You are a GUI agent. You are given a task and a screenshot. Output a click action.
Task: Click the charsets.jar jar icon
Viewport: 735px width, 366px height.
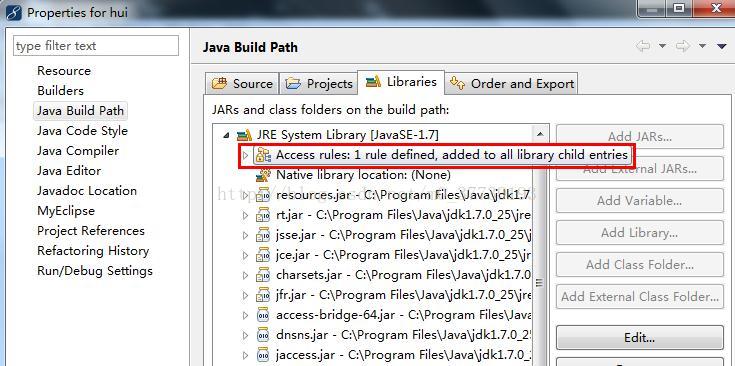pos(263,275)
